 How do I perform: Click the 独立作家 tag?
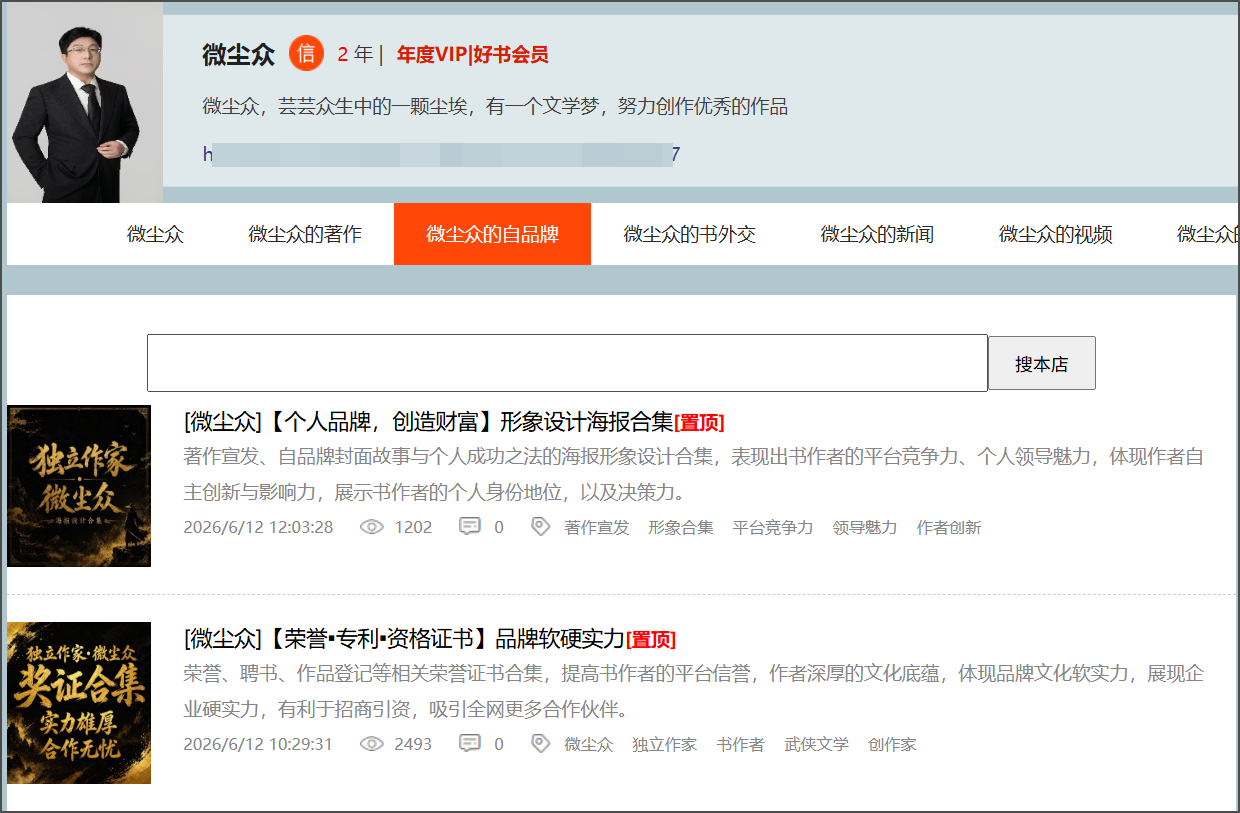click(665, 744)
